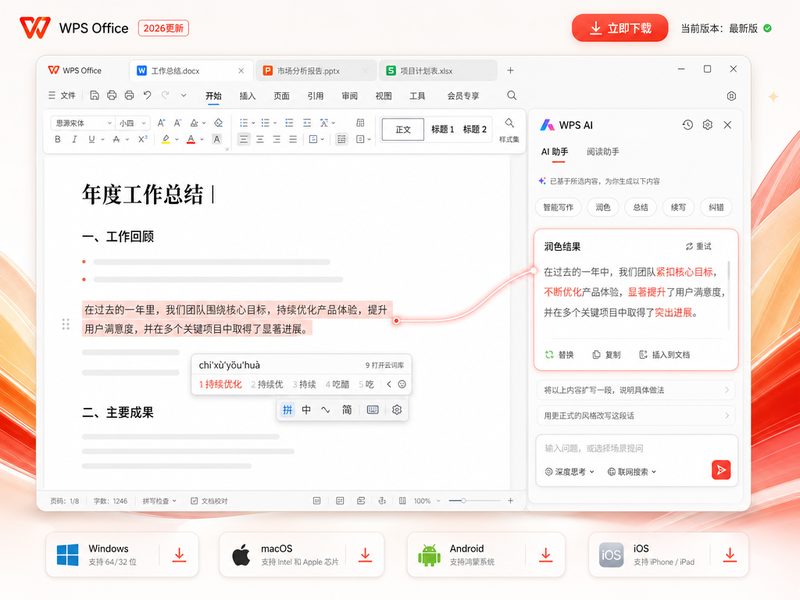Open the font name dropdown 思源宋体
The height and width of the screenshot is (600, 800).
(x=82, y=123)
